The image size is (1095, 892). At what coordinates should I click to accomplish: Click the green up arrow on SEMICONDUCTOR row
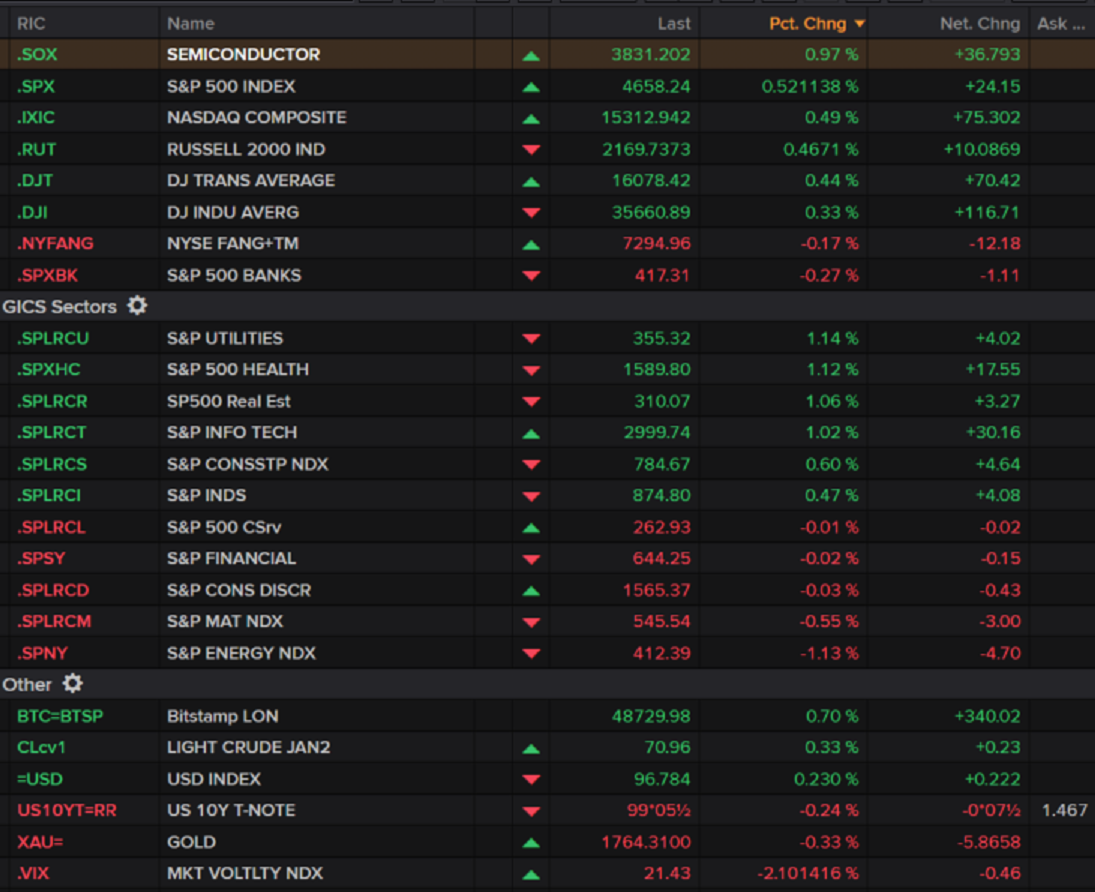pos(531,55)
